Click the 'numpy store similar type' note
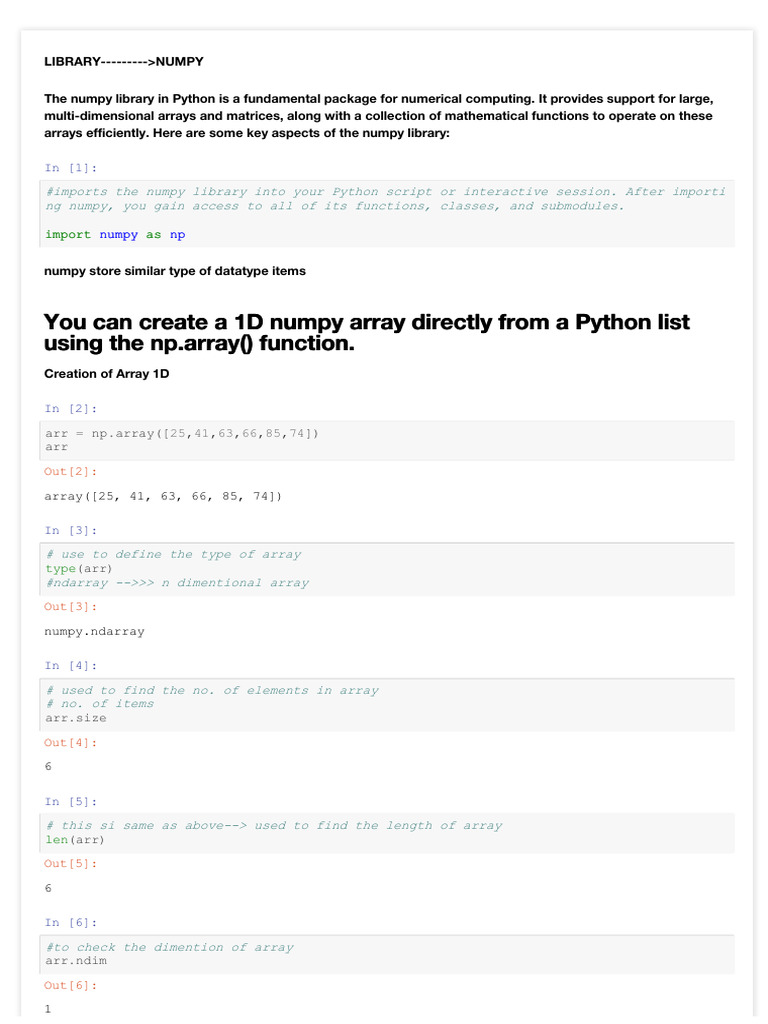The width and height of the screenshot is (768, 1024). pyautogui.click(x=175, y=271)
